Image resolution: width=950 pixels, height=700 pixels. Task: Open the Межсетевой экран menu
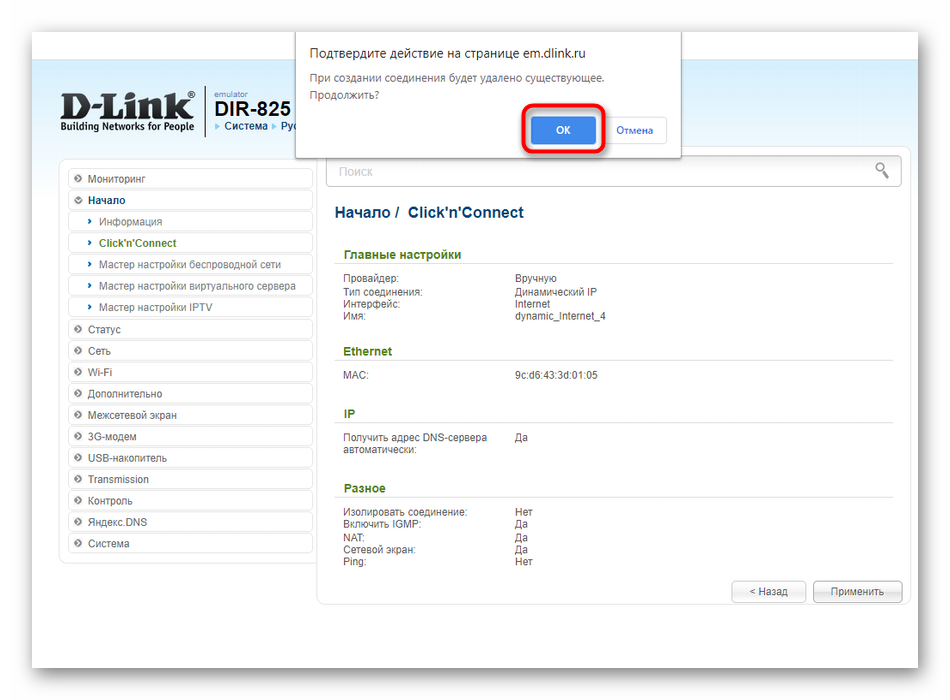[131, 415]
